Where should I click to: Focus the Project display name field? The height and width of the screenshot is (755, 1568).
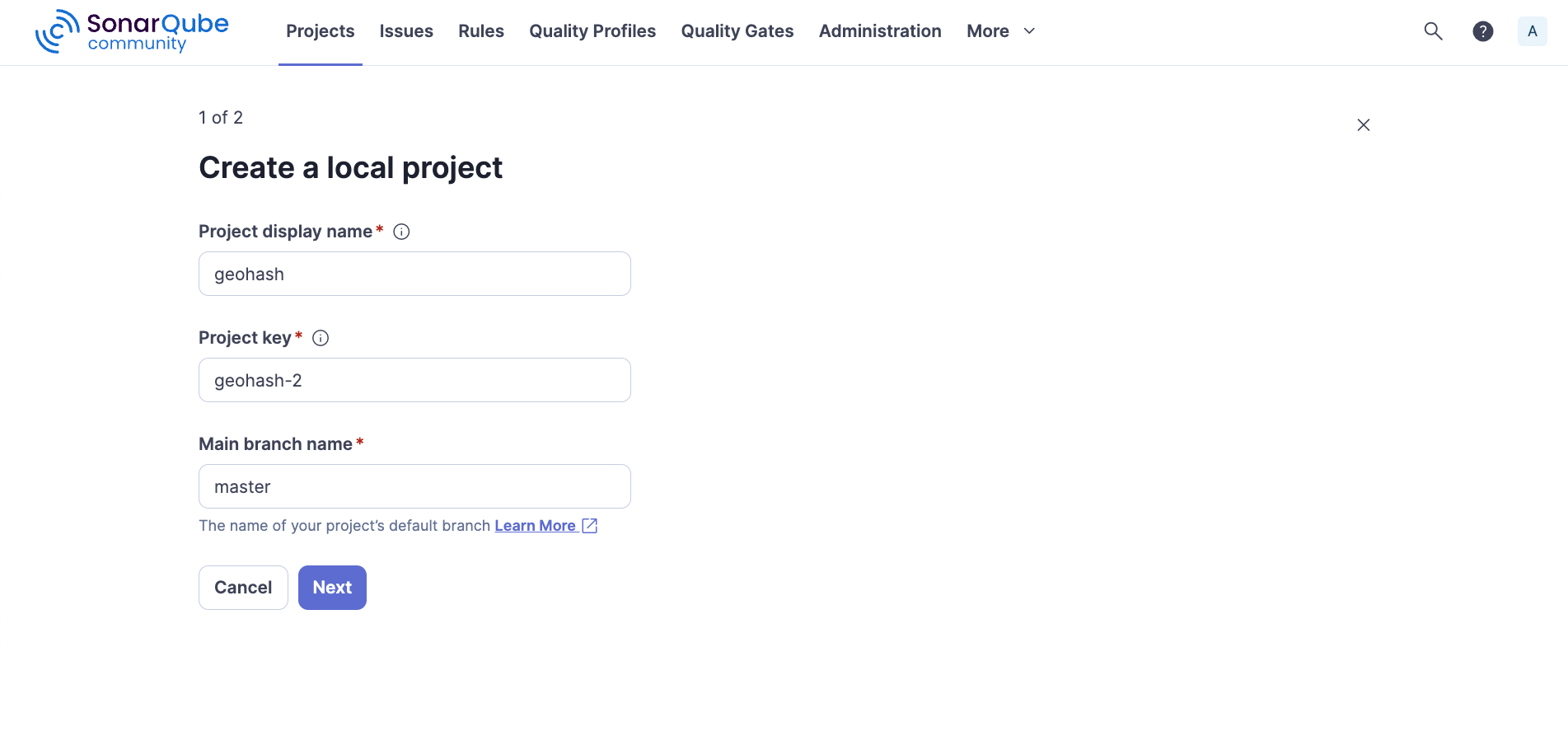point(414,274)
